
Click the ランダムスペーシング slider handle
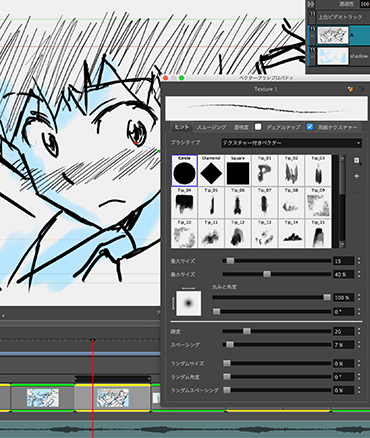coord(227,390)
